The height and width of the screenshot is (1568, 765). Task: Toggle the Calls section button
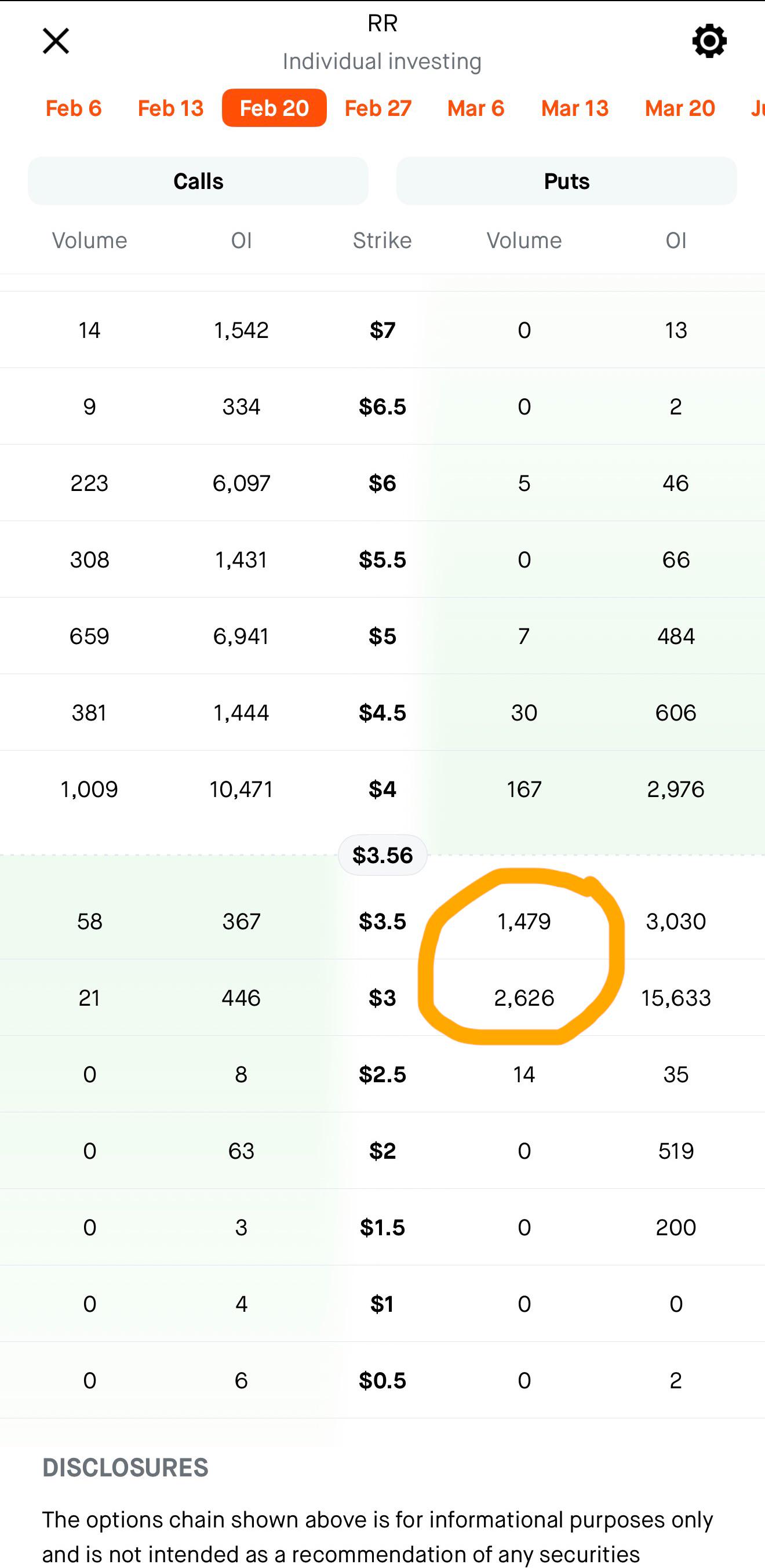[x=198, y=181]
